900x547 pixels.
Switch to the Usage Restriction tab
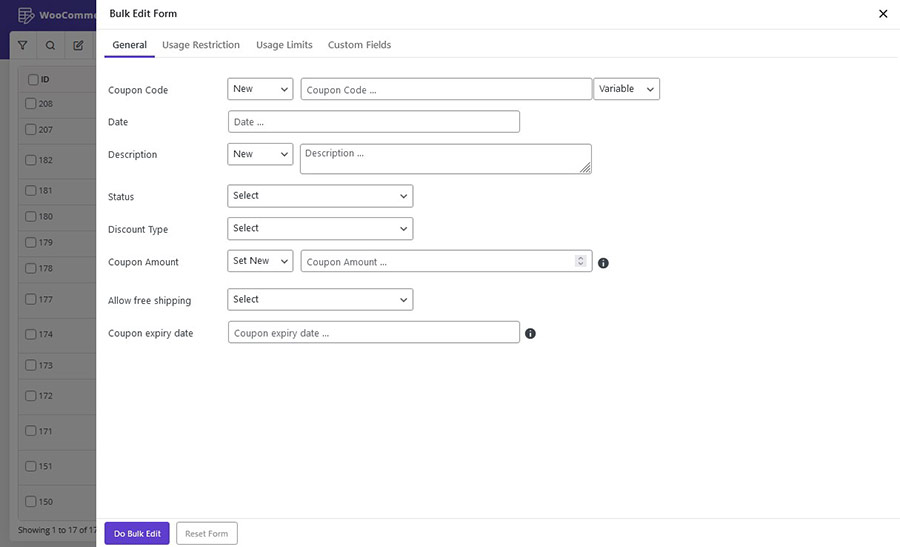pos(201,45)
